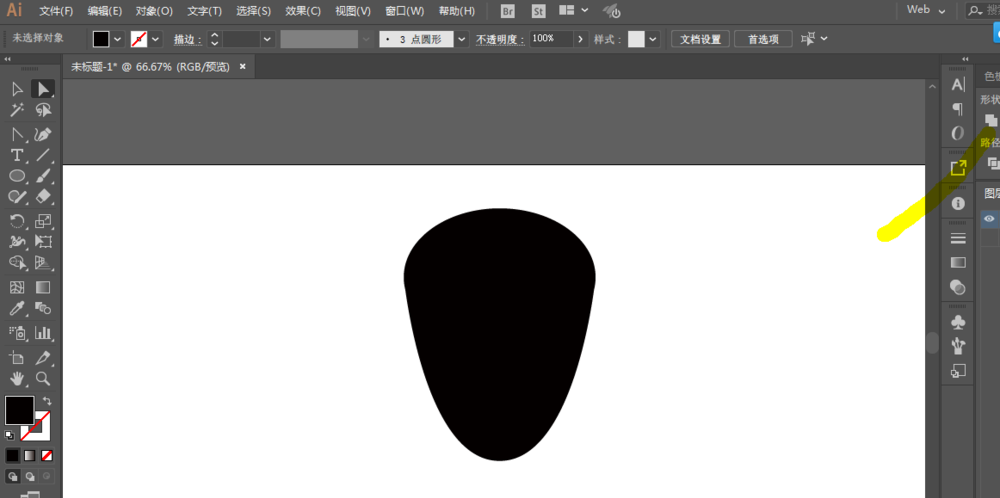Open the stroke color dropdown arrow
1000x498 pixels.
[156, 39]
